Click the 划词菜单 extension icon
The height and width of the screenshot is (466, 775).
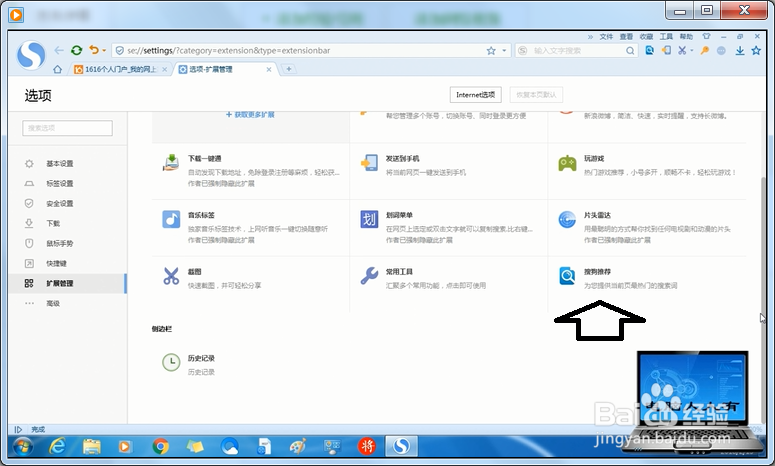point(369,219)
